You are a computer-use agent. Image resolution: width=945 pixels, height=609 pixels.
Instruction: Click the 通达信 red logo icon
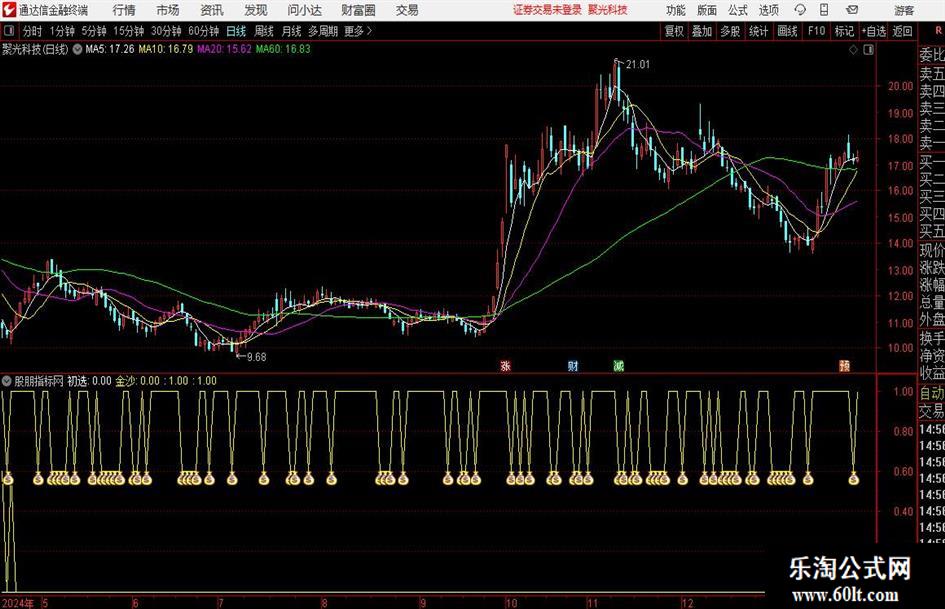pyautogui.click(x=9, y=10)
